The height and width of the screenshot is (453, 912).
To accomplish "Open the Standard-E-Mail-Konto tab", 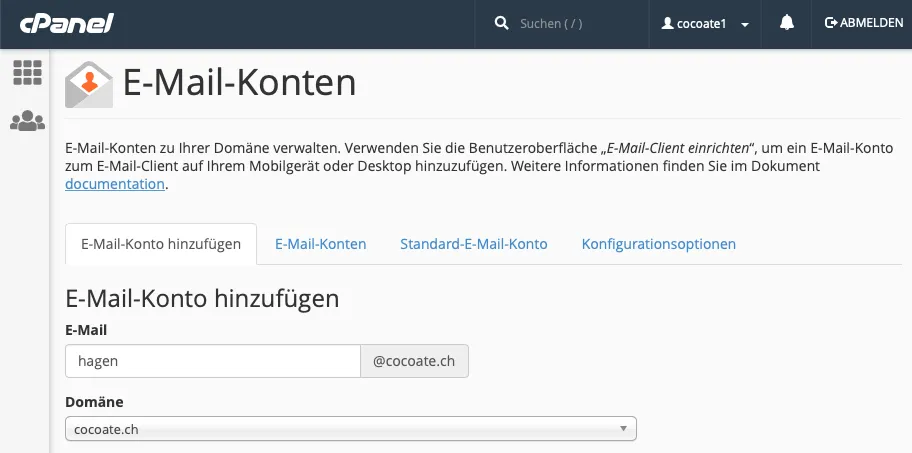I will 473,244.
